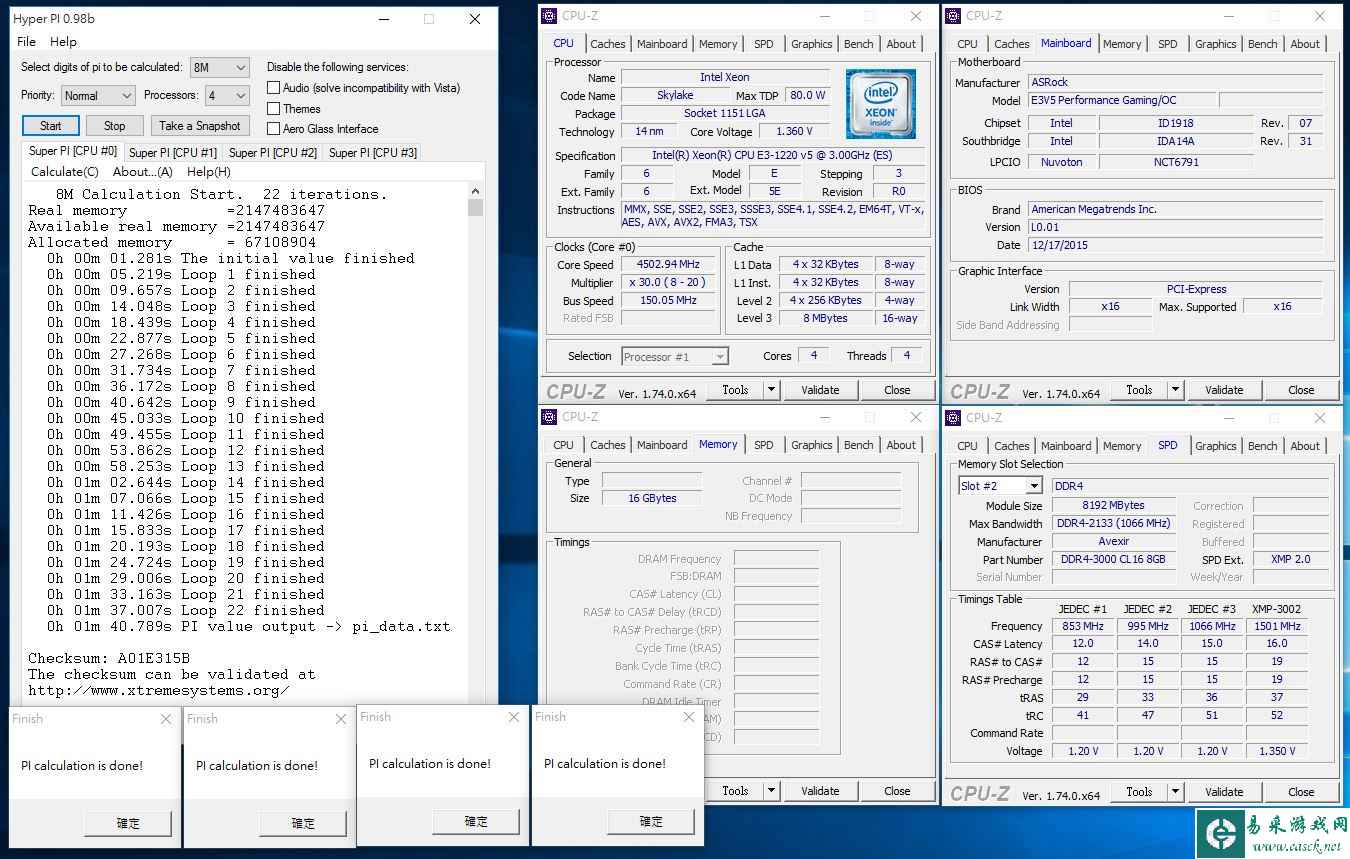
Task: Click the Stop button in Hyper PI
Action: point(115,126)
